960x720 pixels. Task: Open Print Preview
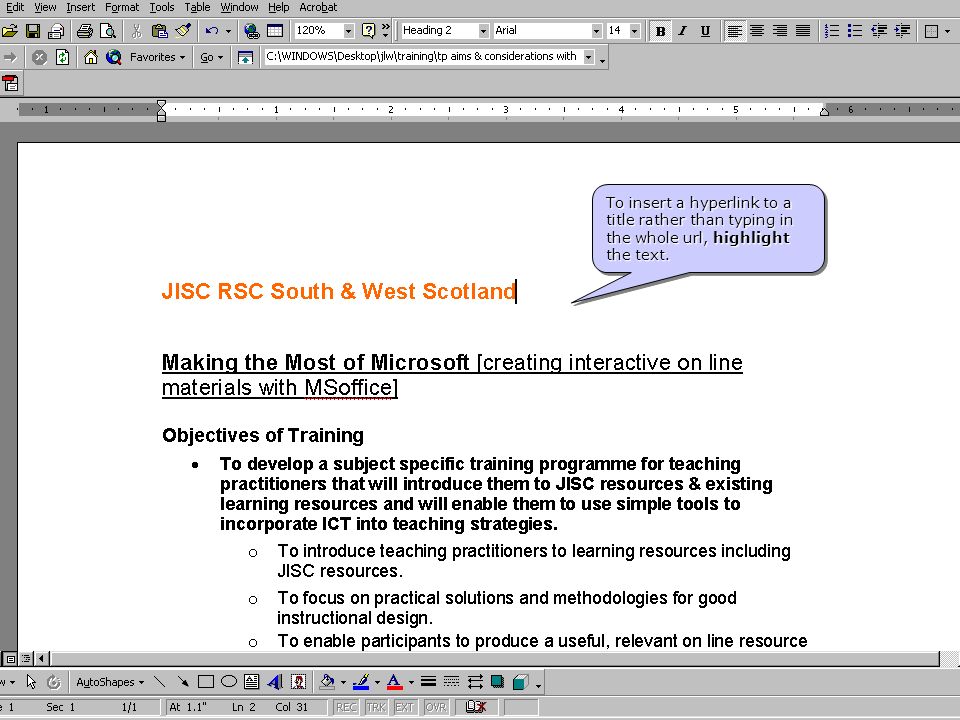(108, 31)
